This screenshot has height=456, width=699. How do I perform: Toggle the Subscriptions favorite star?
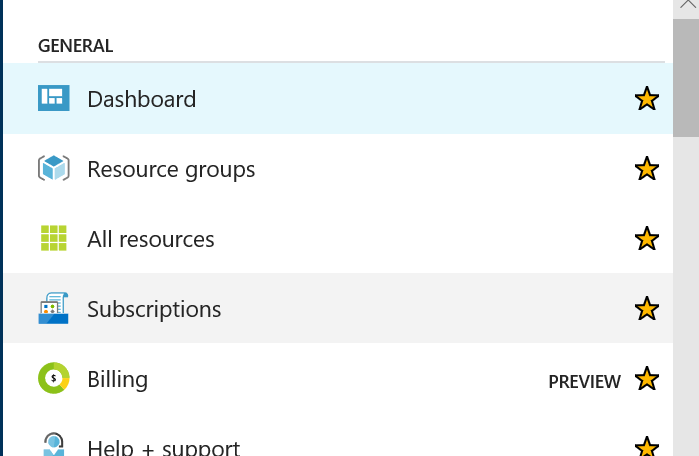646,308
